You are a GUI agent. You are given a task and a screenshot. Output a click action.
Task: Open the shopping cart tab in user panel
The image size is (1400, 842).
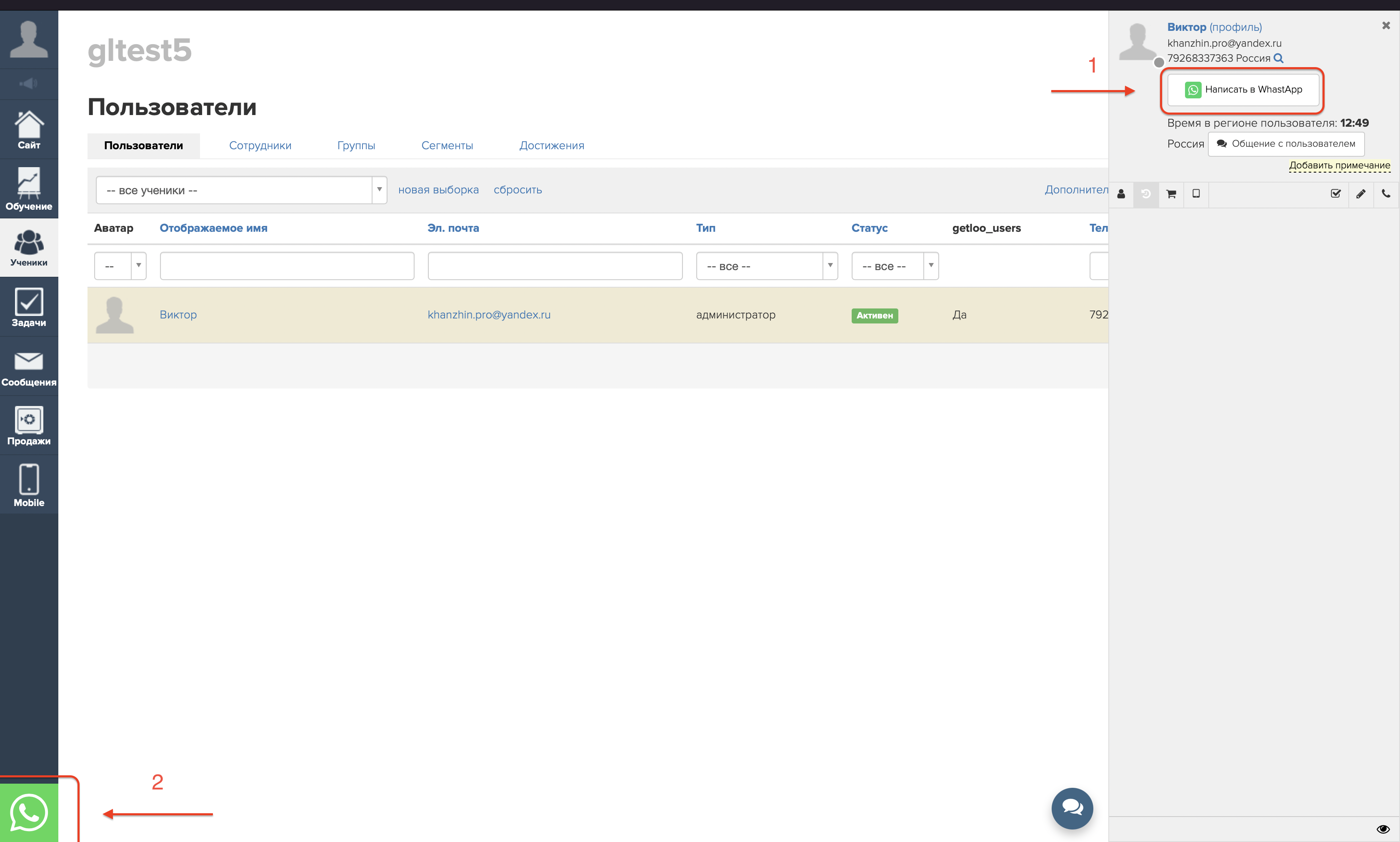point(1171,194)
